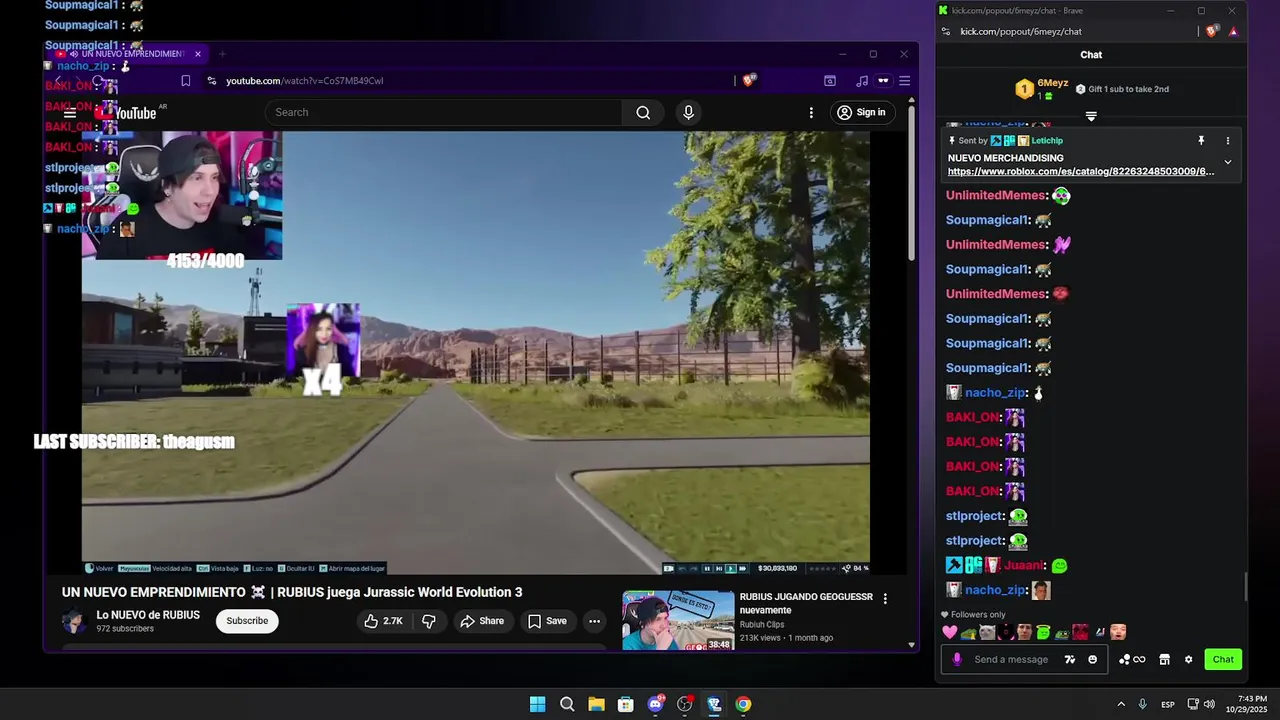This screenshot has width=1280, height=720.
Task: Type in the YouTube Search field
Action: (x=443, y=112)
